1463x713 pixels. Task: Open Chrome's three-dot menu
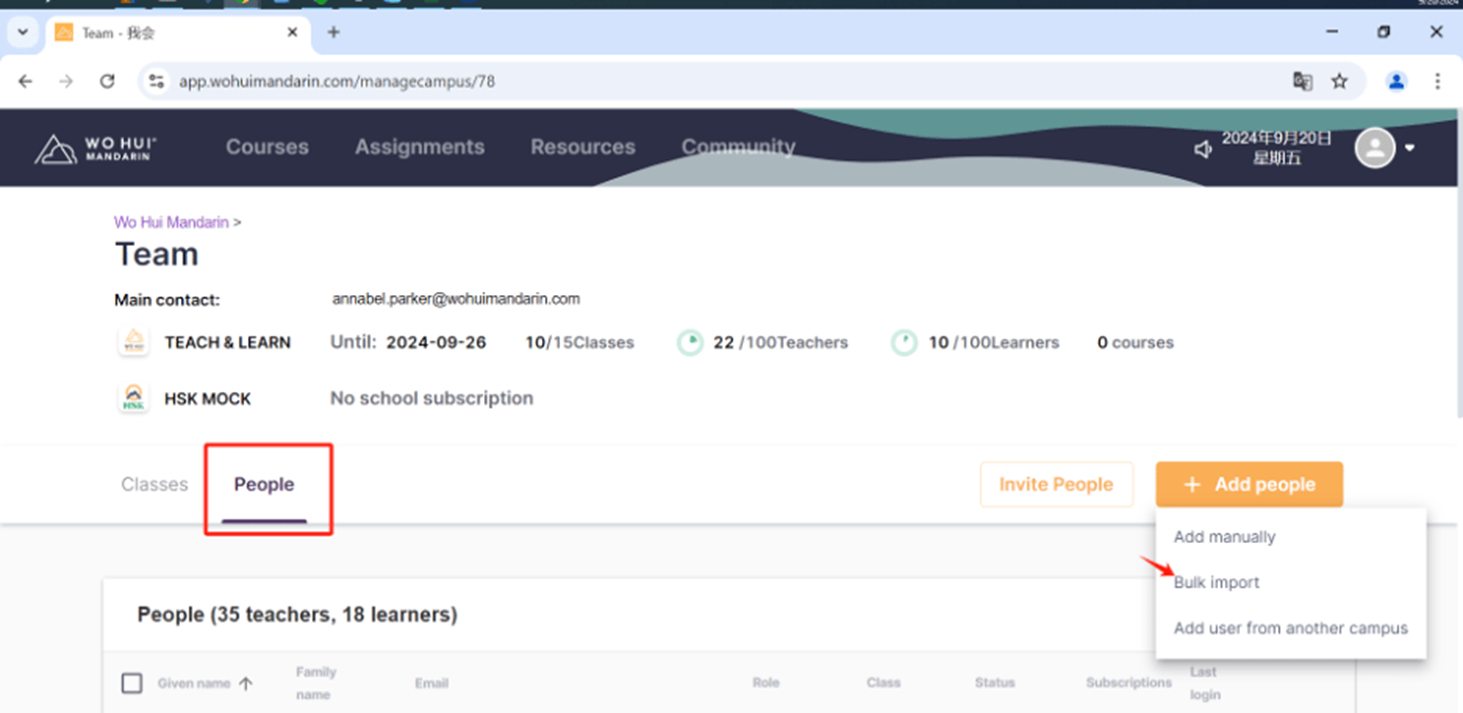[1437, 82]
